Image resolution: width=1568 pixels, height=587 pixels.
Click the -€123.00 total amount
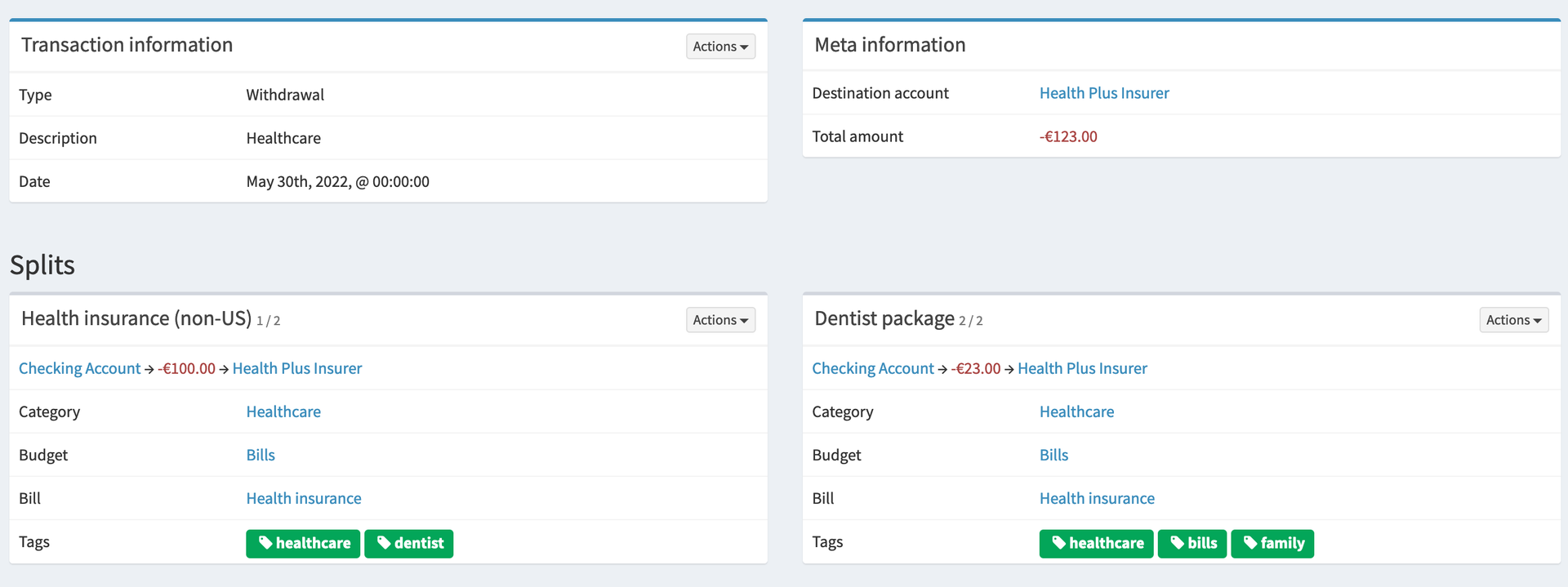1068,136
